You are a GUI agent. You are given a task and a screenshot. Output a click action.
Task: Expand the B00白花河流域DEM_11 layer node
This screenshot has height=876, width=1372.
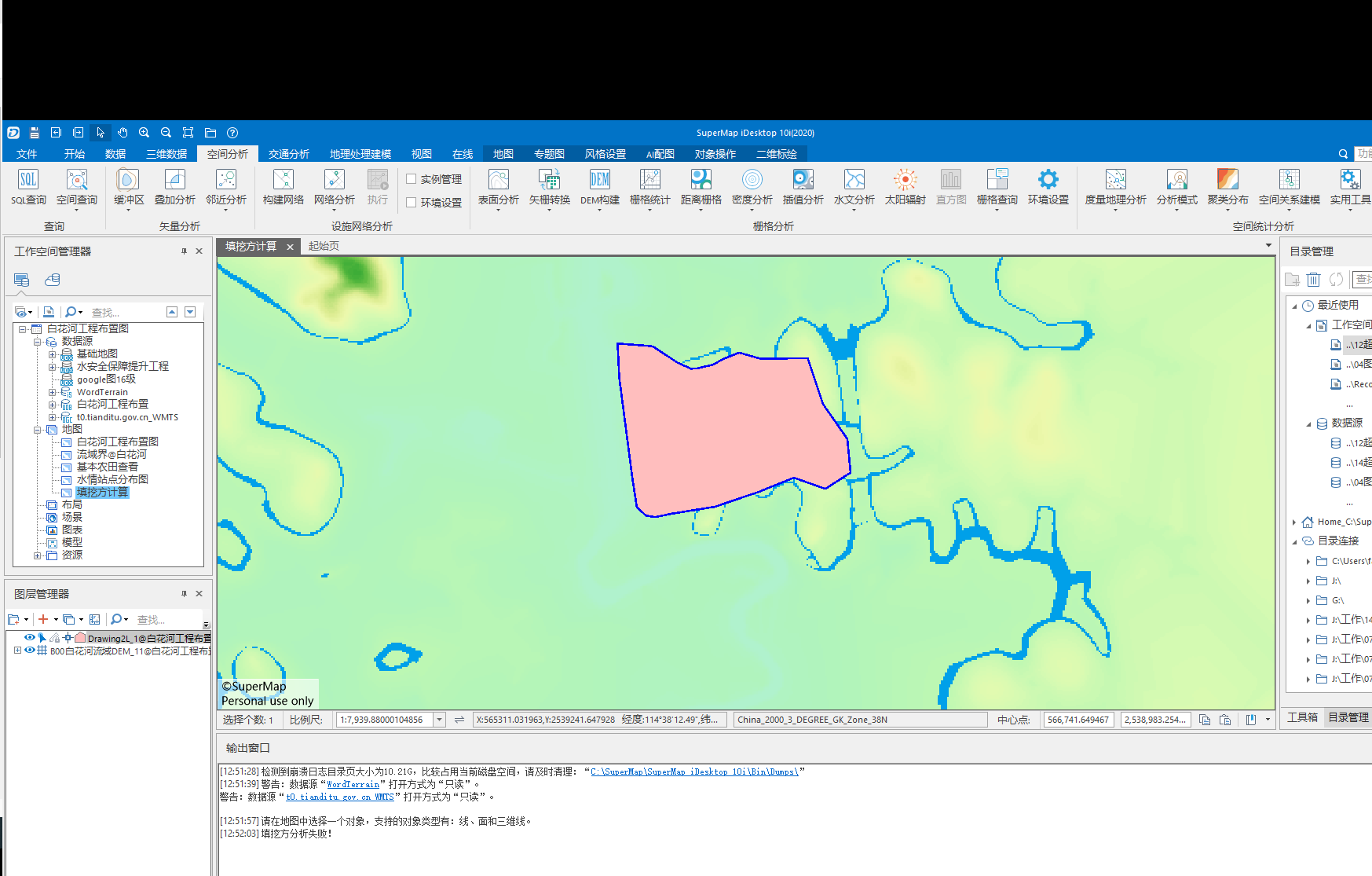point(17,651)
